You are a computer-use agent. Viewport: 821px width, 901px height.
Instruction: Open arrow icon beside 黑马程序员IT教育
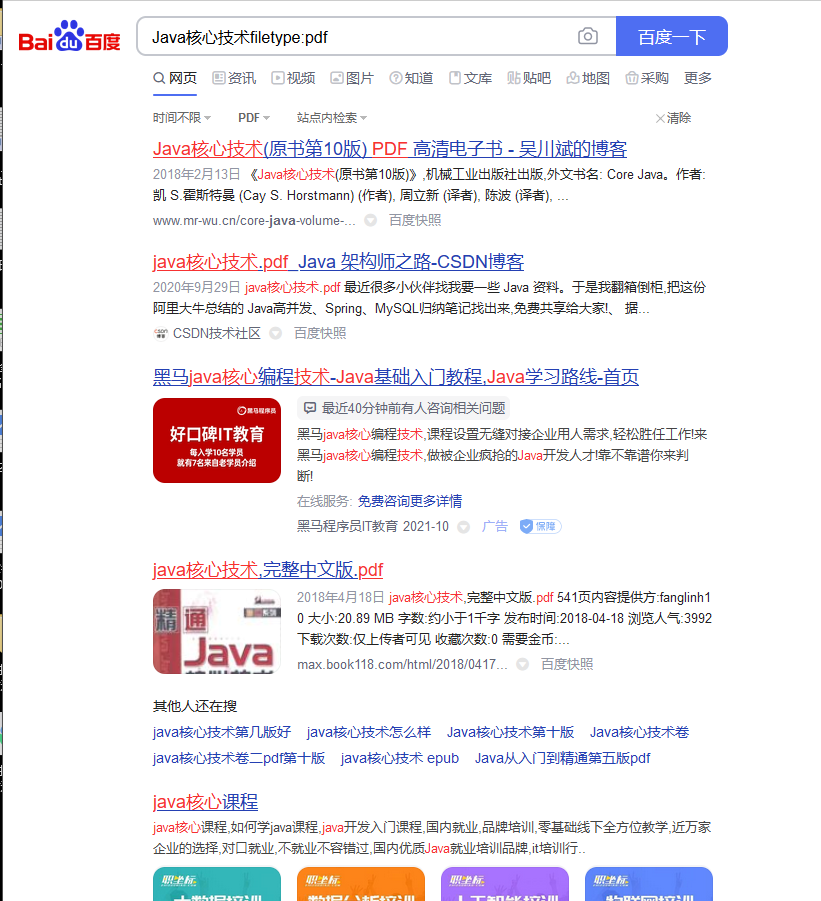(x=464, y=527)
